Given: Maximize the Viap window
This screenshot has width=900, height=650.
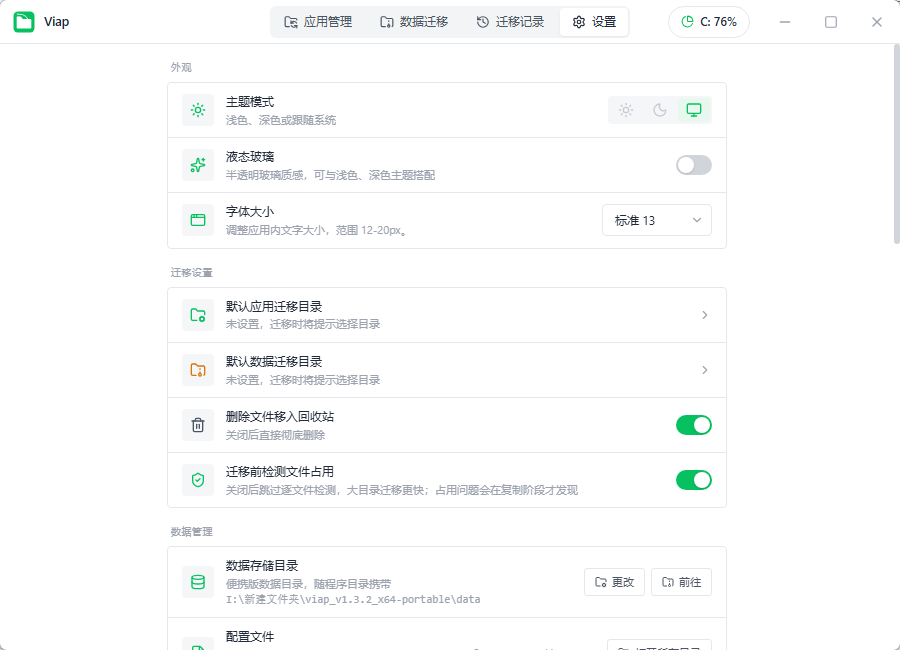Looking at the screenshot, I should click(x=831, y=22).
